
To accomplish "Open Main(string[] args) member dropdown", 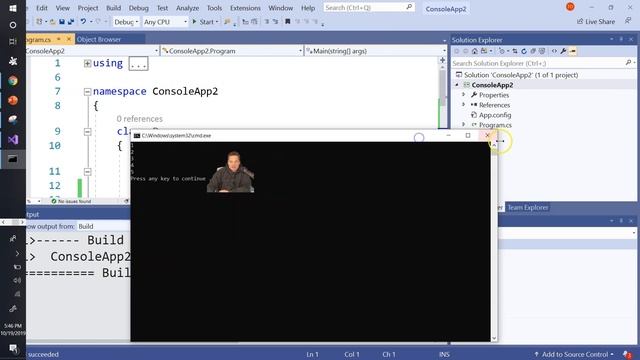I will [x=376, y=51].
